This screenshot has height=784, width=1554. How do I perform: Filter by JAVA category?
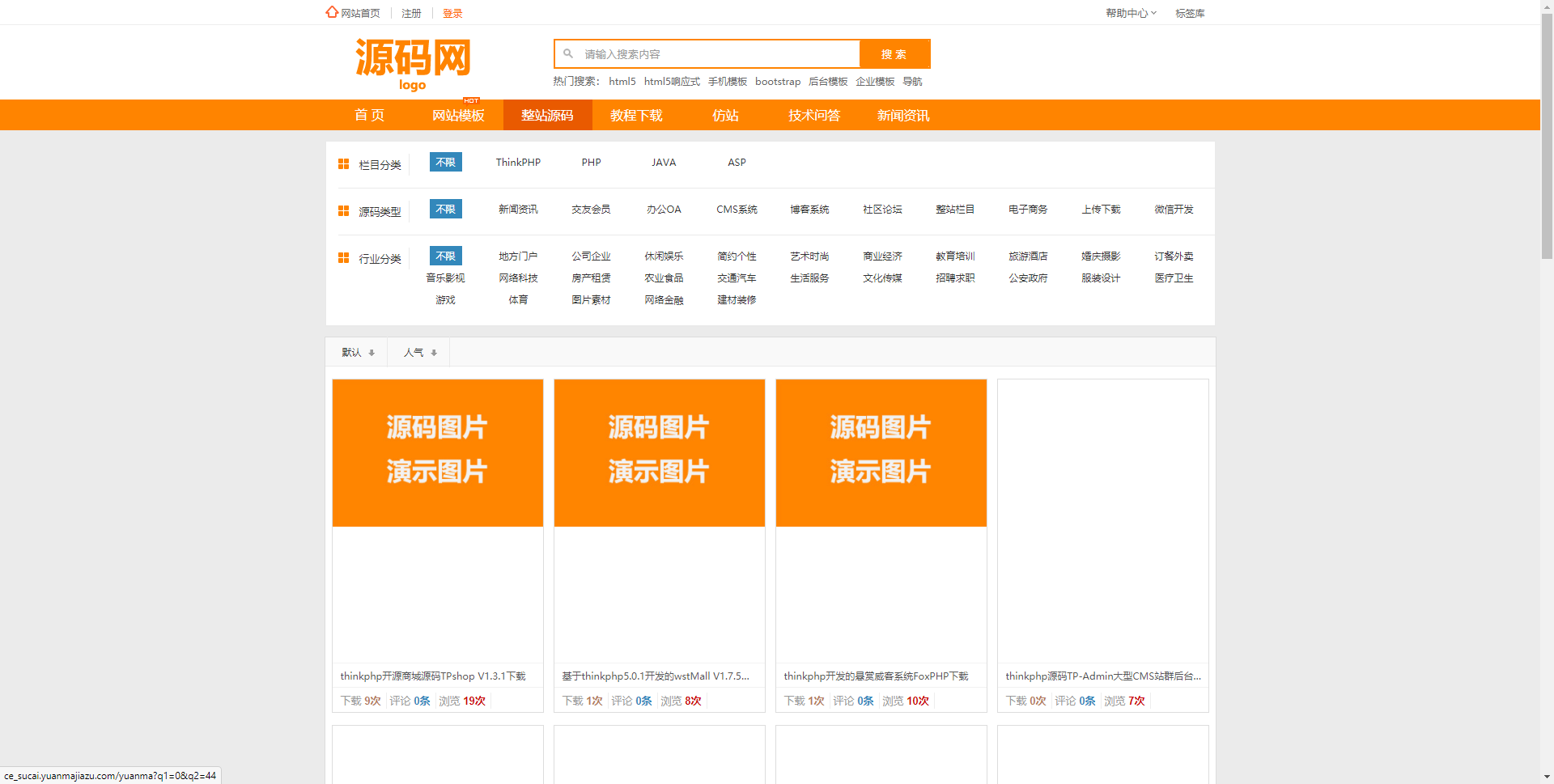pos(664,162)
